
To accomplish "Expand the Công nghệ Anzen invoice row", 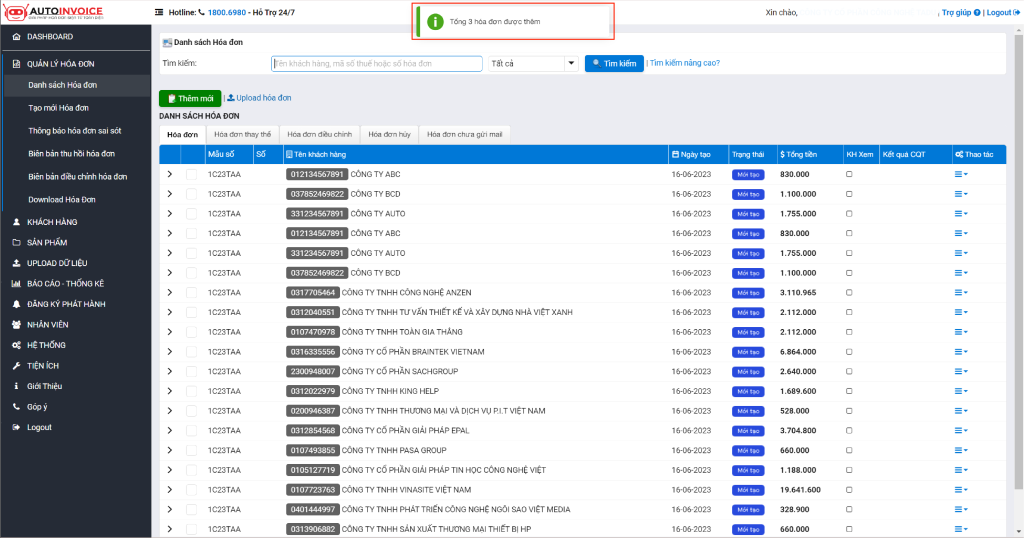I will tap(170, 293).
